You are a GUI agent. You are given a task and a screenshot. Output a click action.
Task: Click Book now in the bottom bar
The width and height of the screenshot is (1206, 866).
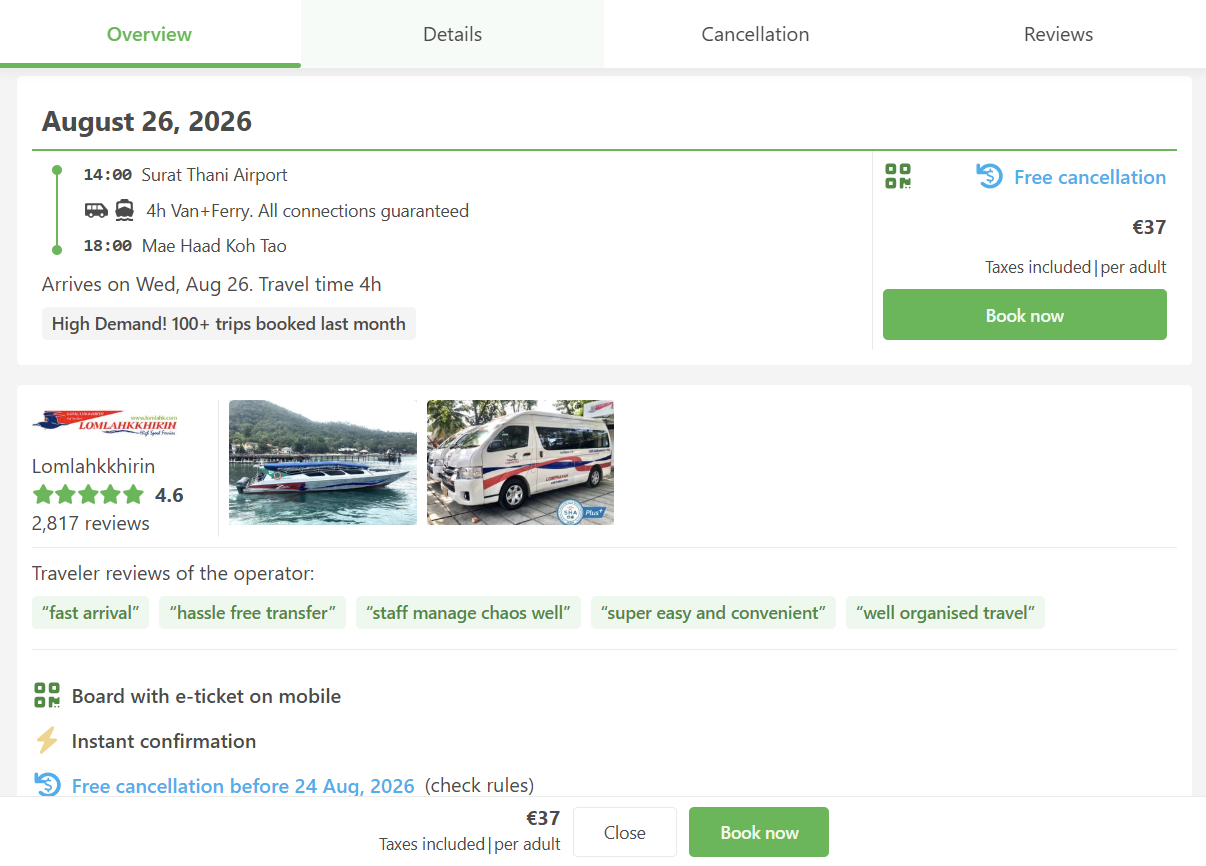(759, 832)
